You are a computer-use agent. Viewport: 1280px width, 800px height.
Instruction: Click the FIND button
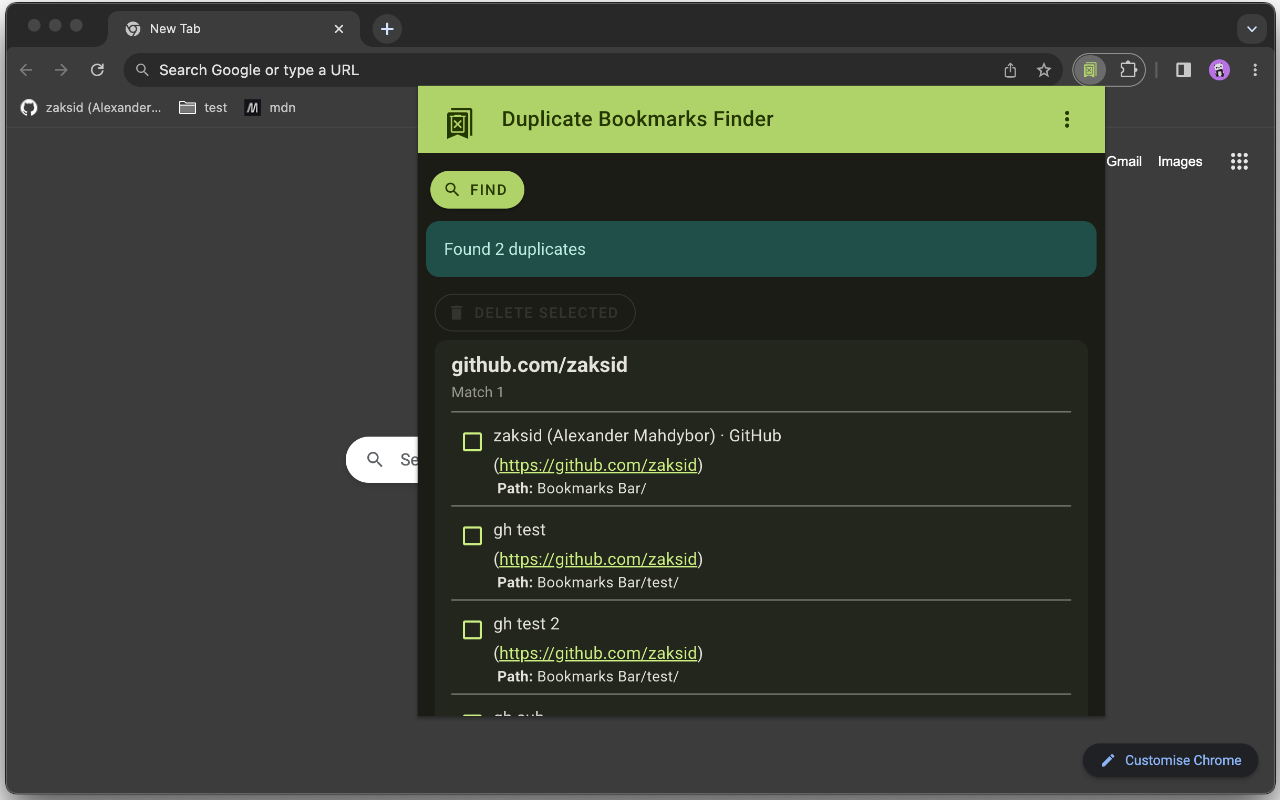tap(477, 190)
